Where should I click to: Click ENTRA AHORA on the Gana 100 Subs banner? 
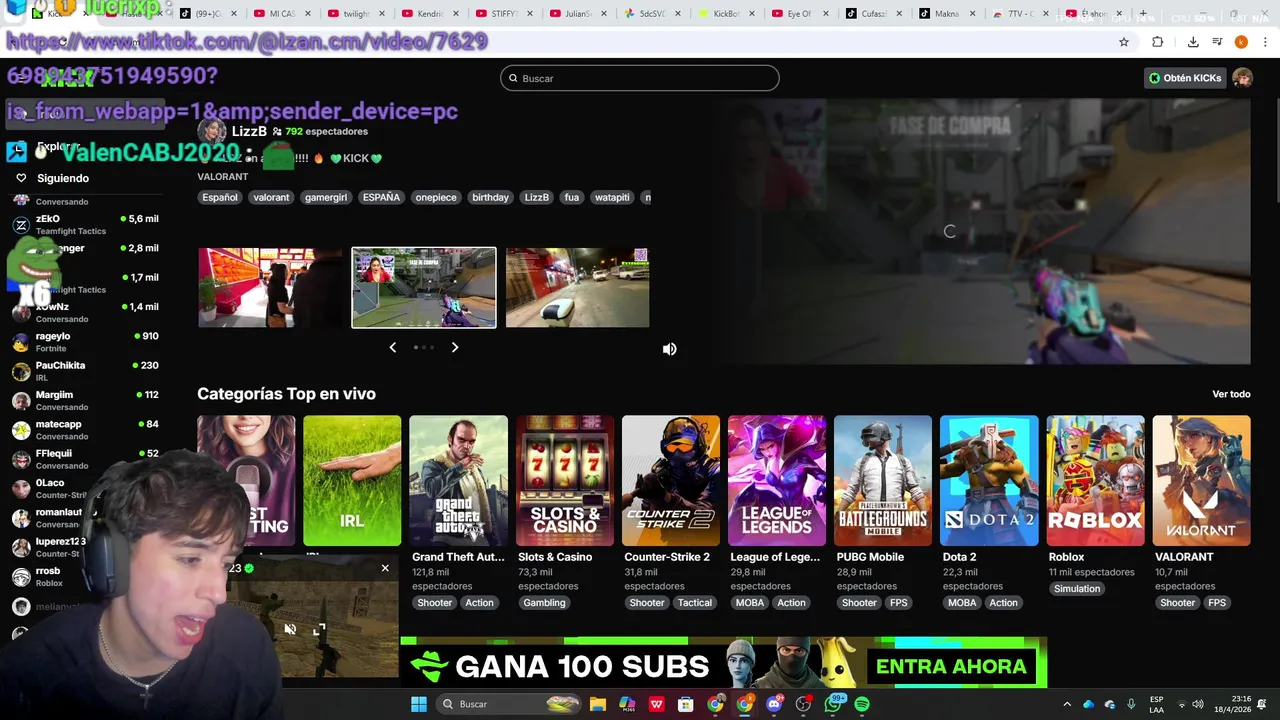pyautogui.click(x=951, y=666)
